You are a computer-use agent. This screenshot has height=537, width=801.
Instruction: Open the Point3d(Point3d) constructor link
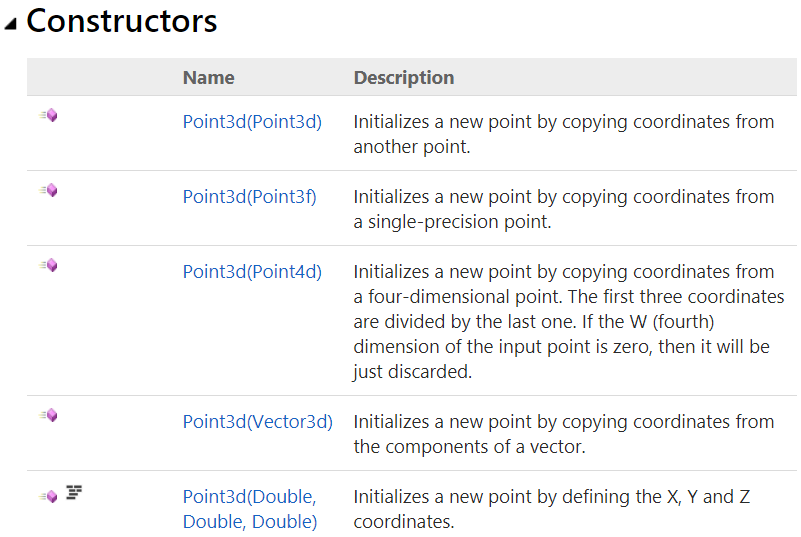(252, 122)
